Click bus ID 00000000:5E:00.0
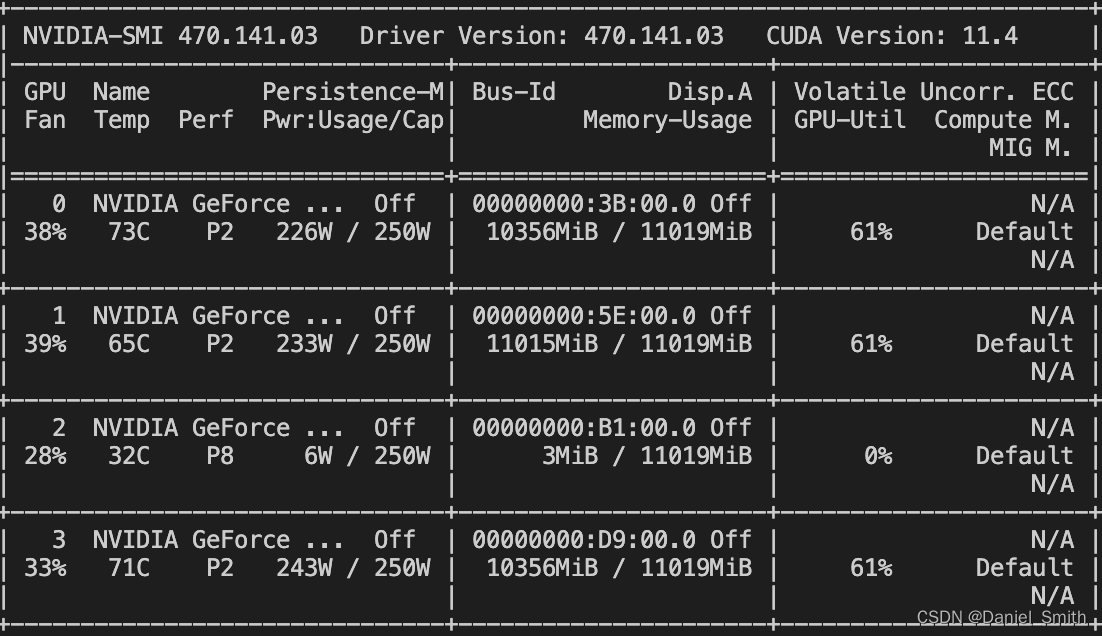This screenshot has width=1102, height=636. (584, 316)
